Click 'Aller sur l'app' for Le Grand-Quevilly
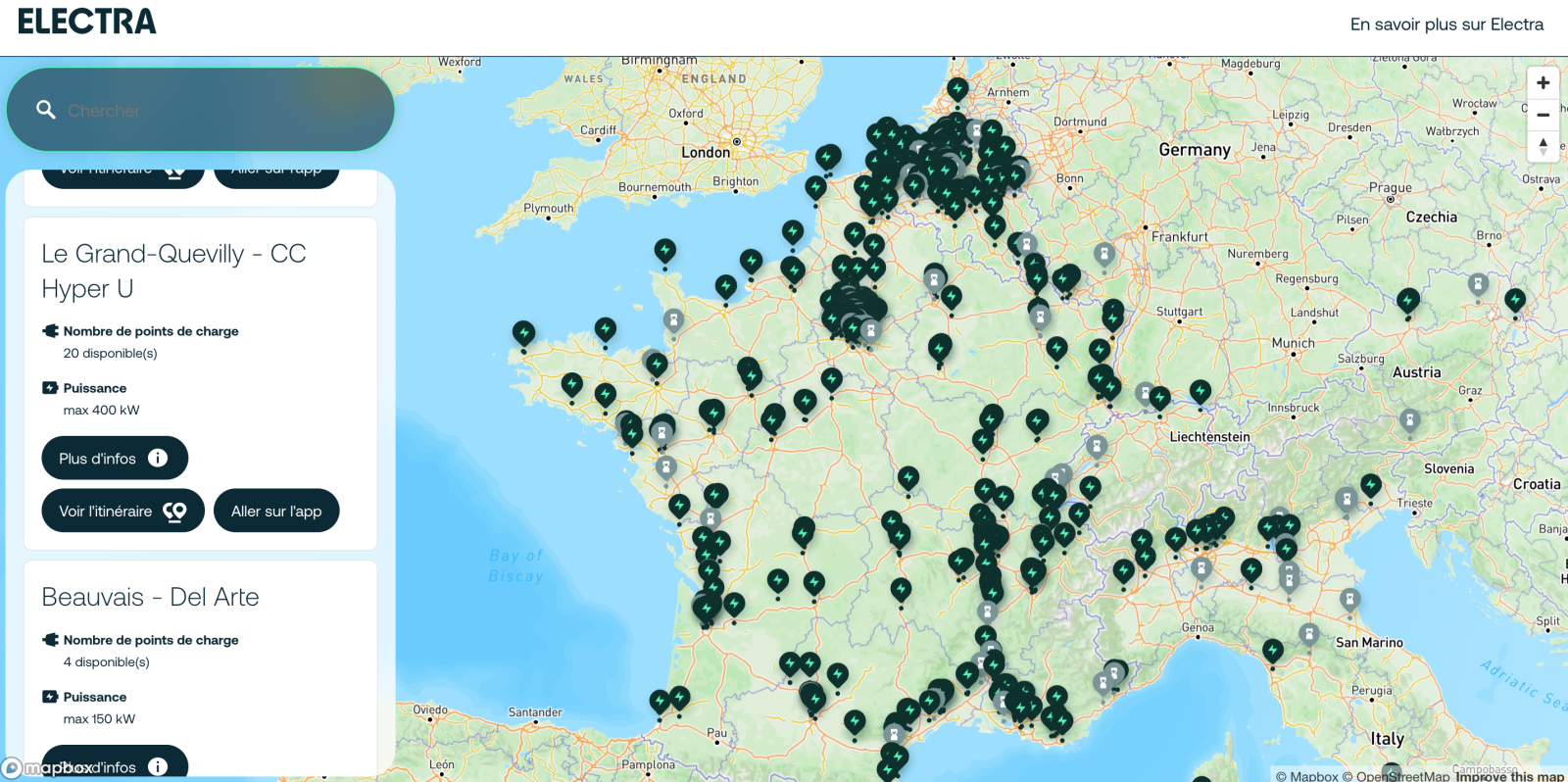 (x=276, y=511)
